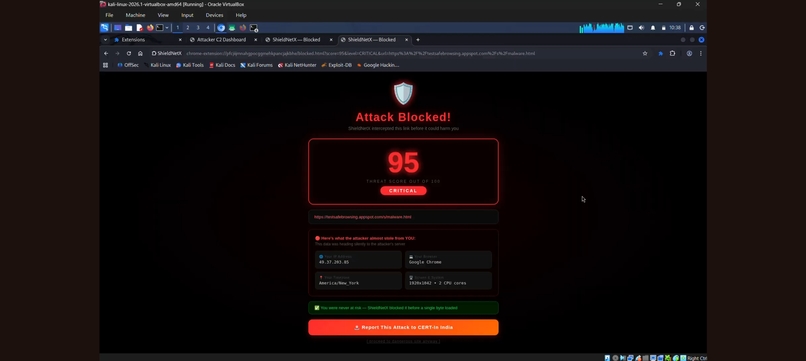This screenshot has height=361, width=806.
Task: Switch to workspace 2
Action: [188, 28]
